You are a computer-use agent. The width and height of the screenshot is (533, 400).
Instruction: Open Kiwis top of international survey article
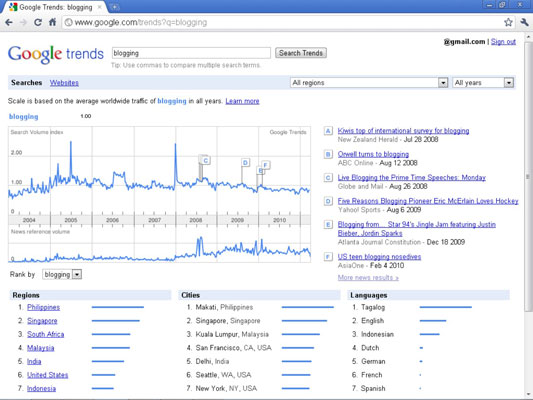[x=403, y=131]
